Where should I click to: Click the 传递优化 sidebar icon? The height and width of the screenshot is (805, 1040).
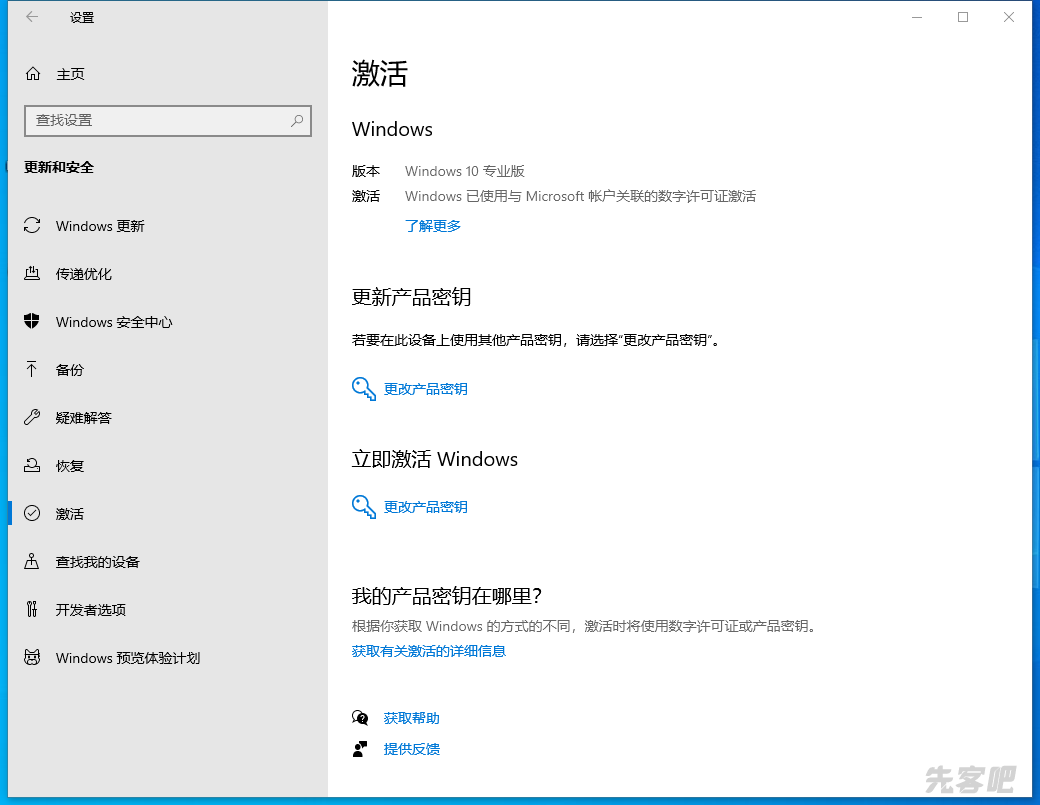[32, 274]
